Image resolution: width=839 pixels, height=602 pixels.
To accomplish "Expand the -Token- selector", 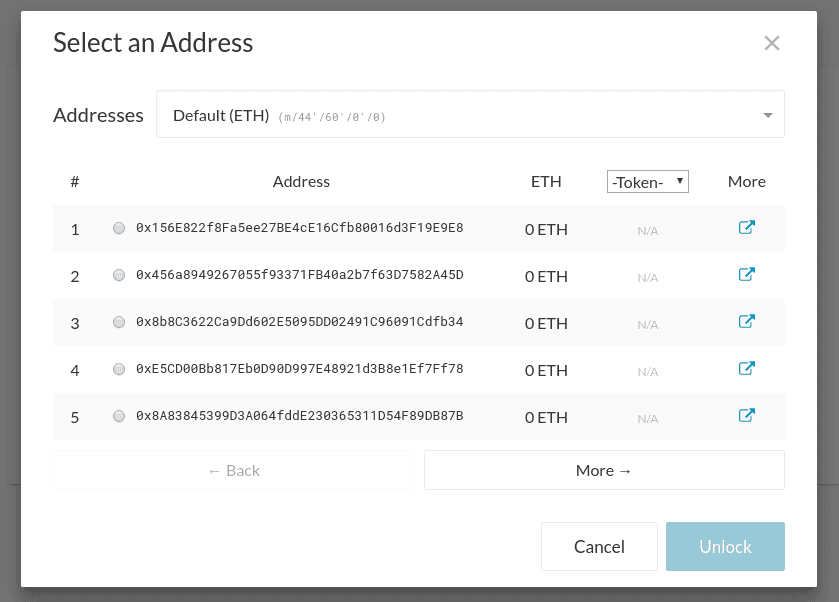I will tap(647, 182).
